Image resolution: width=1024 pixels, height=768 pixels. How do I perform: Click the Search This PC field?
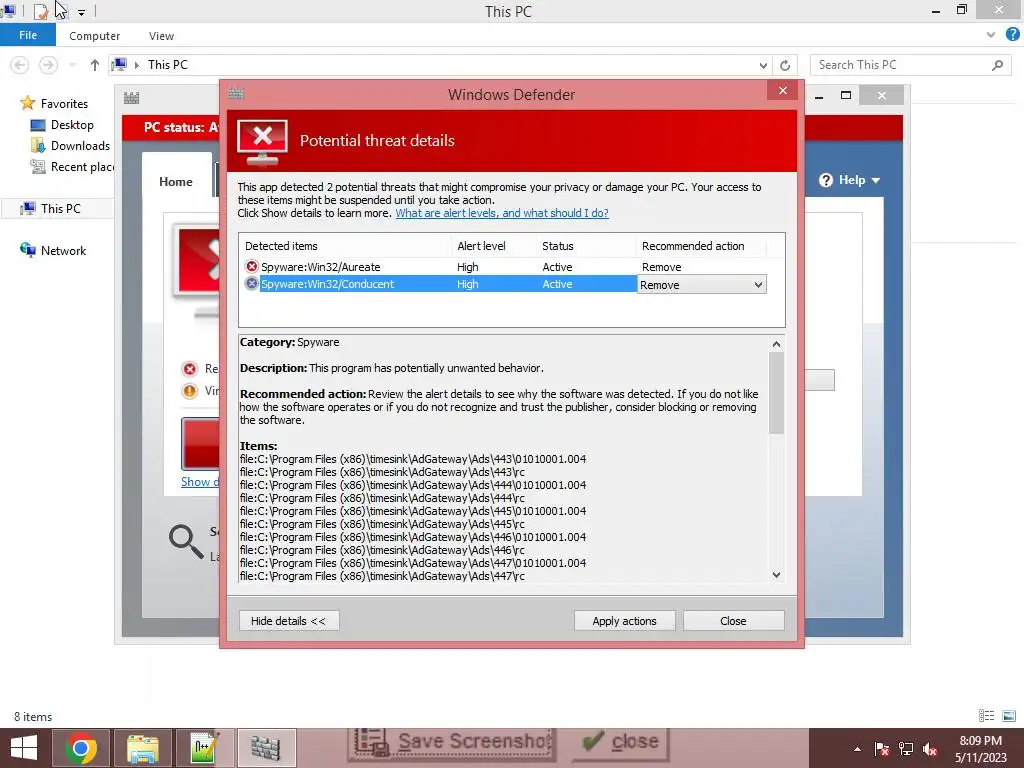[x=912, y=65]
